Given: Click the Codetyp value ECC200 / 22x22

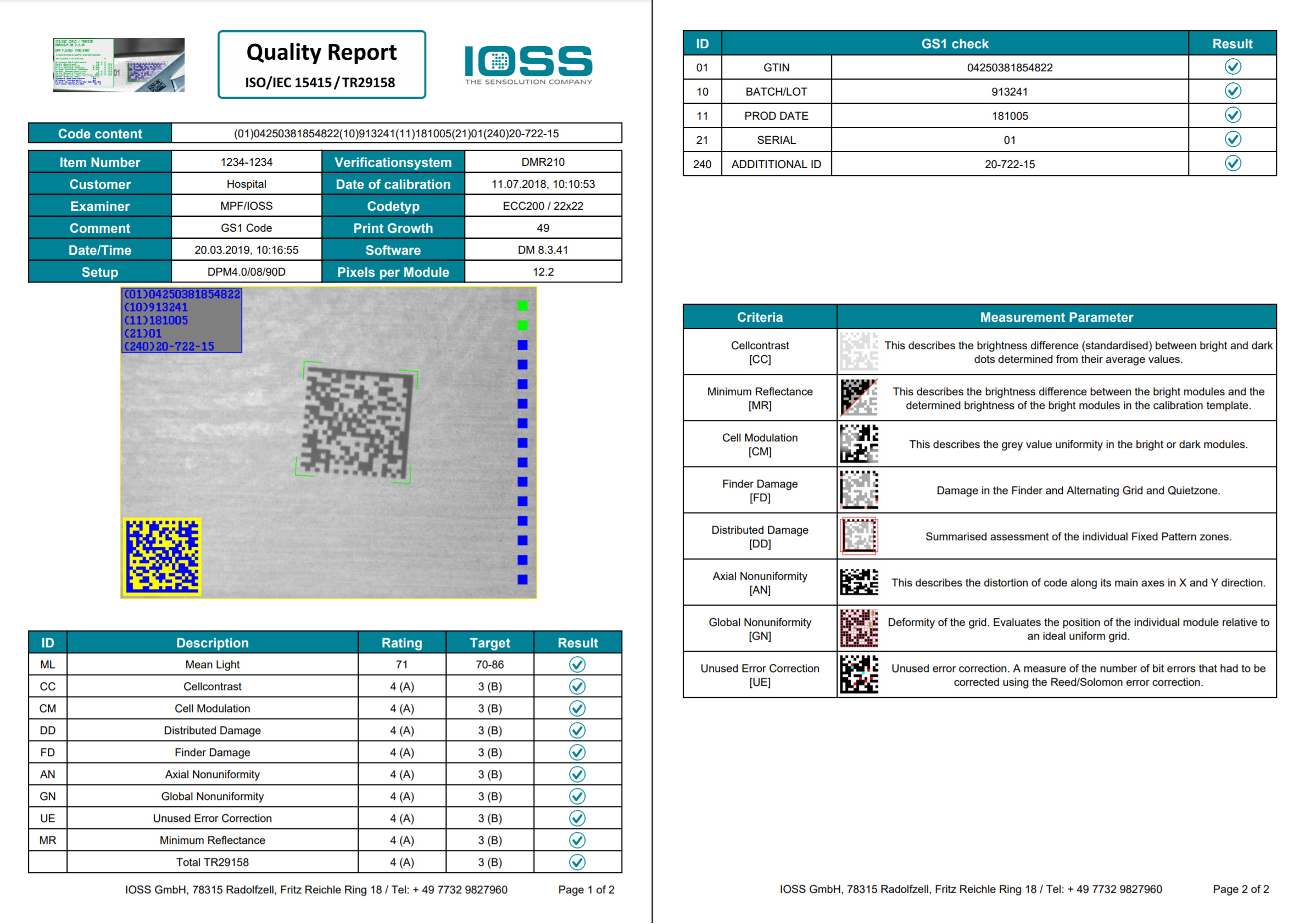Looking at the screenshot, I should point(544,206).
